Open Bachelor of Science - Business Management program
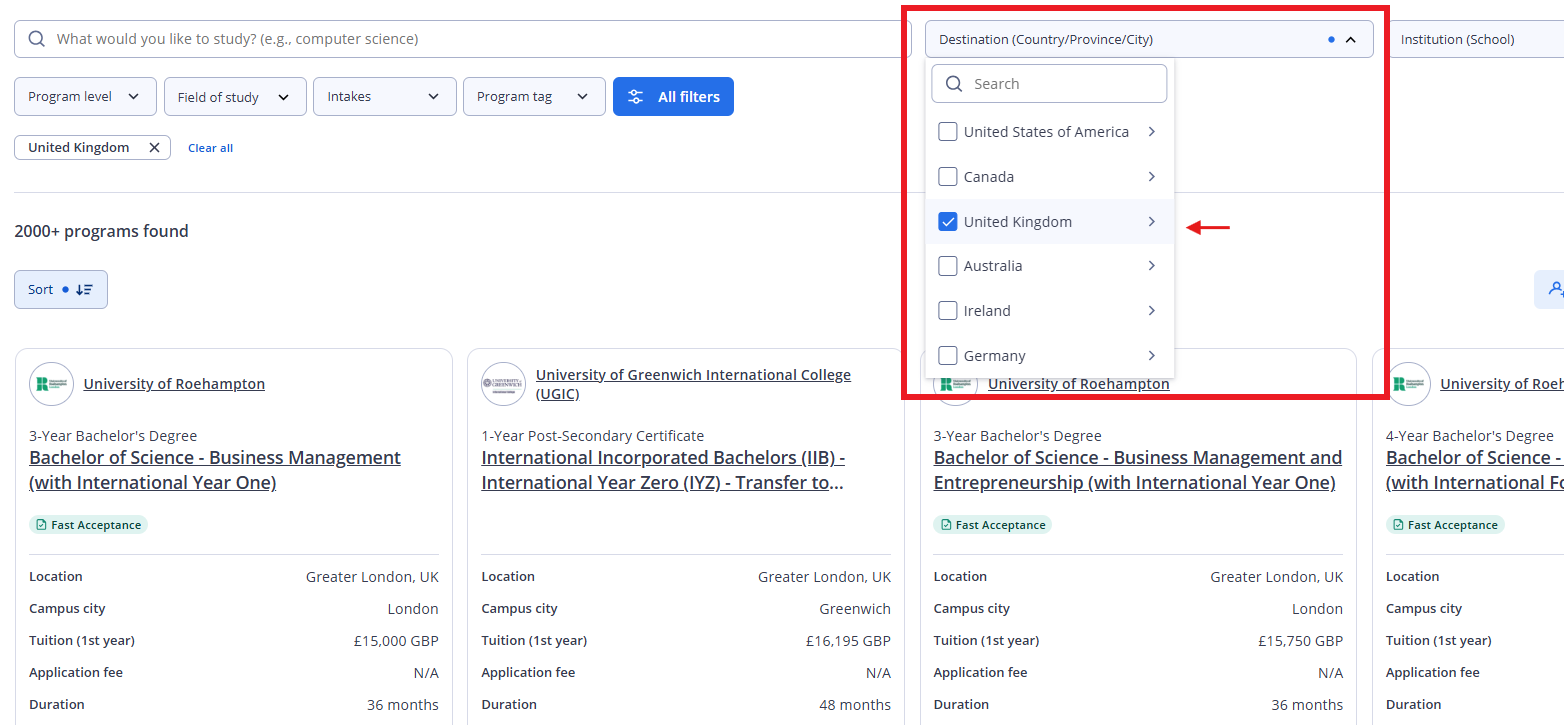 click(215, 470)
